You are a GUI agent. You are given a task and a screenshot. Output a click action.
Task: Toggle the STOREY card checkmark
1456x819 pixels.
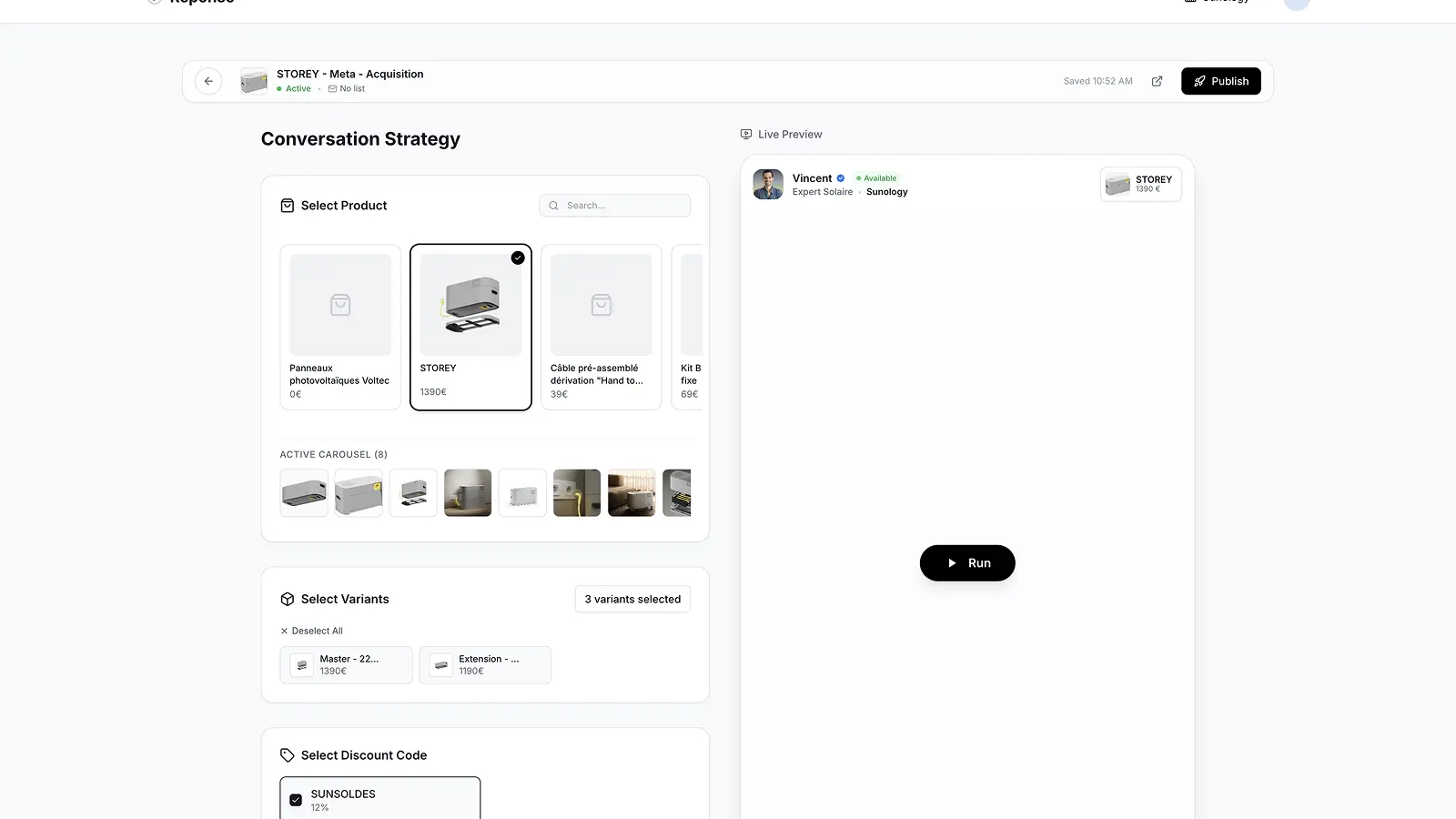click(x=518, y=258)
